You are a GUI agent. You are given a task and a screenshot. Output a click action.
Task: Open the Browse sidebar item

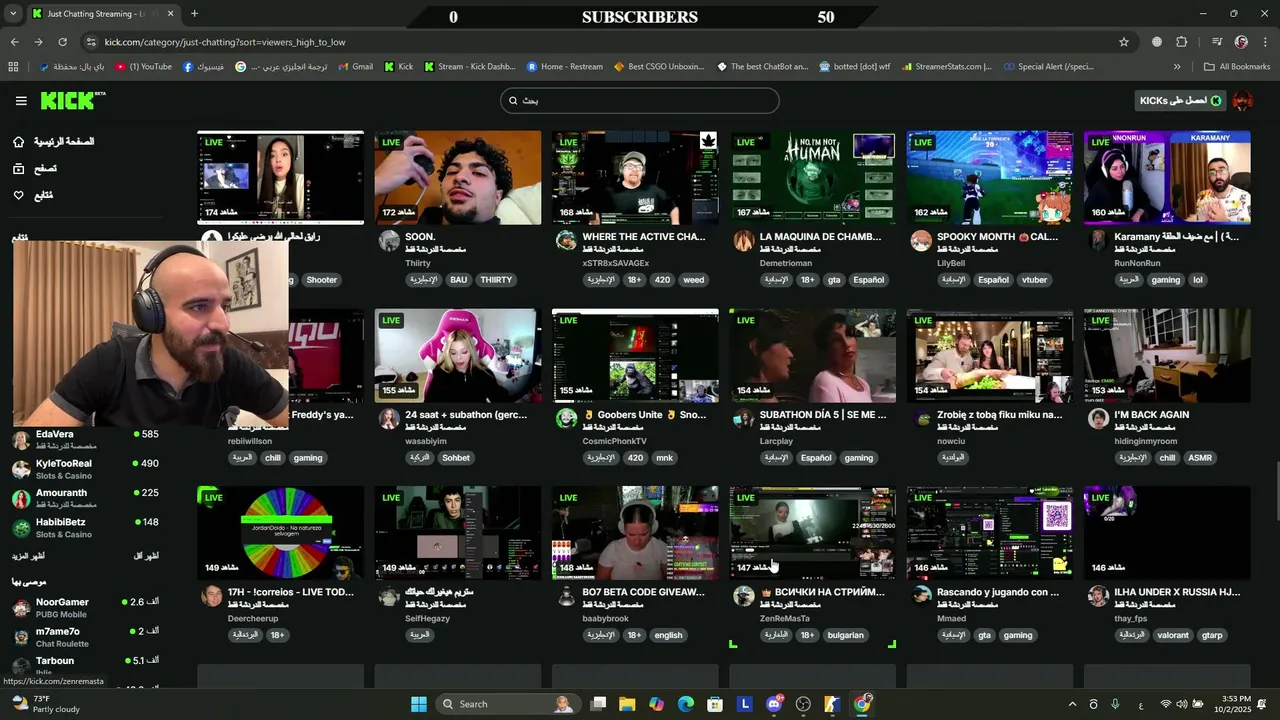point(35,169)
